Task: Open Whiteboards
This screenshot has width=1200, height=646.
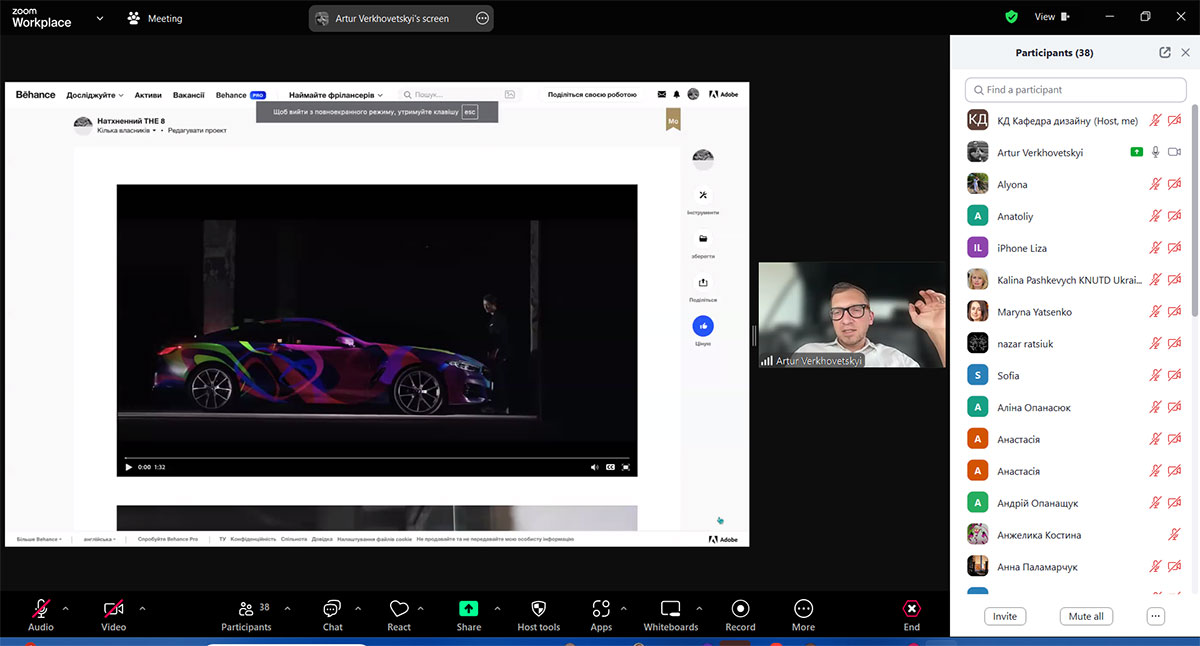Action: 671,613
